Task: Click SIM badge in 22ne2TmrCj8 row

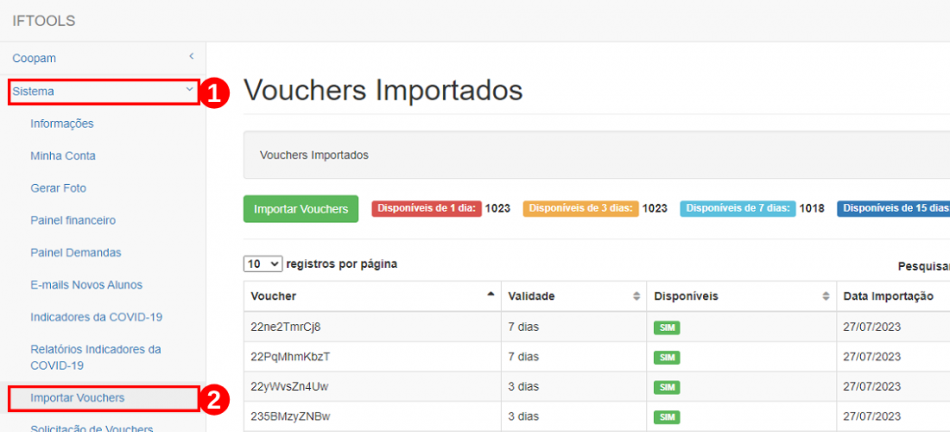Action: coord(666,328)
